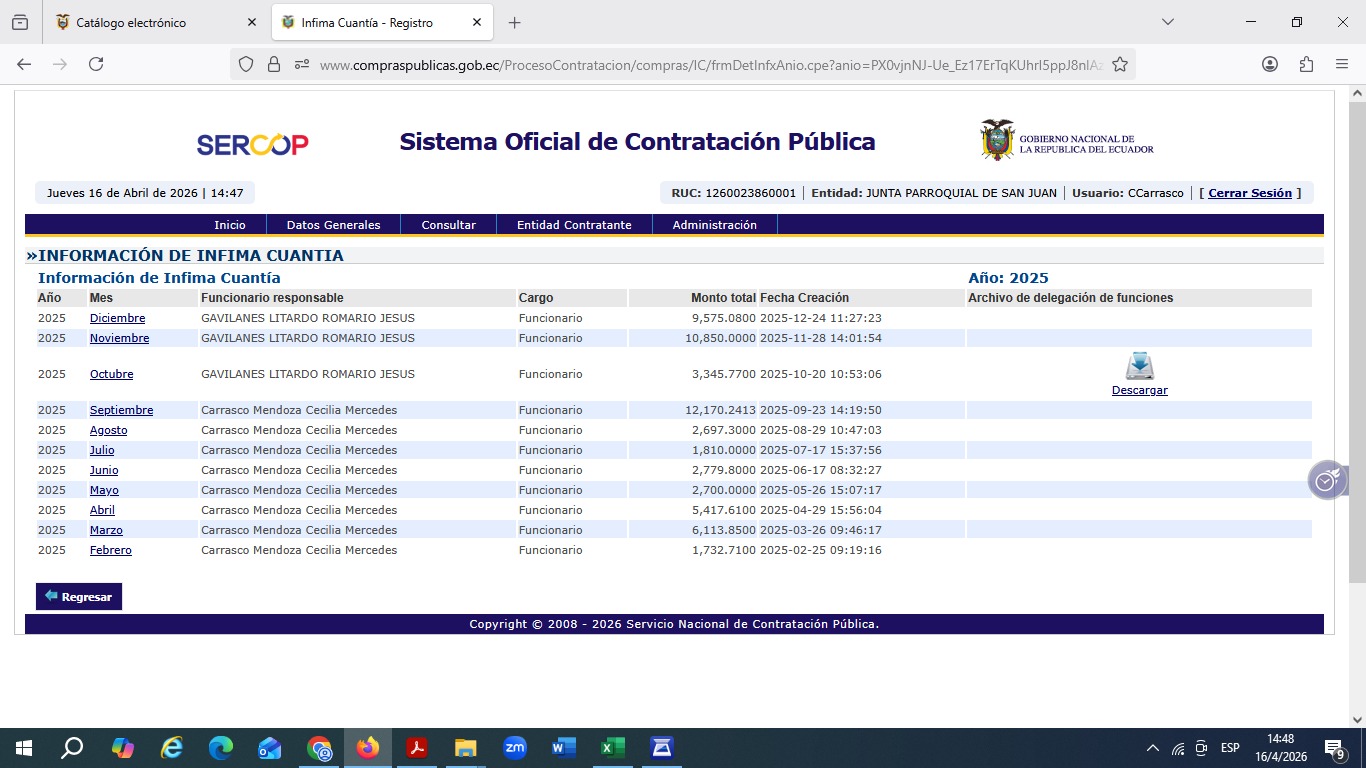Open Firefox account profile icon

pos(1270,64)
